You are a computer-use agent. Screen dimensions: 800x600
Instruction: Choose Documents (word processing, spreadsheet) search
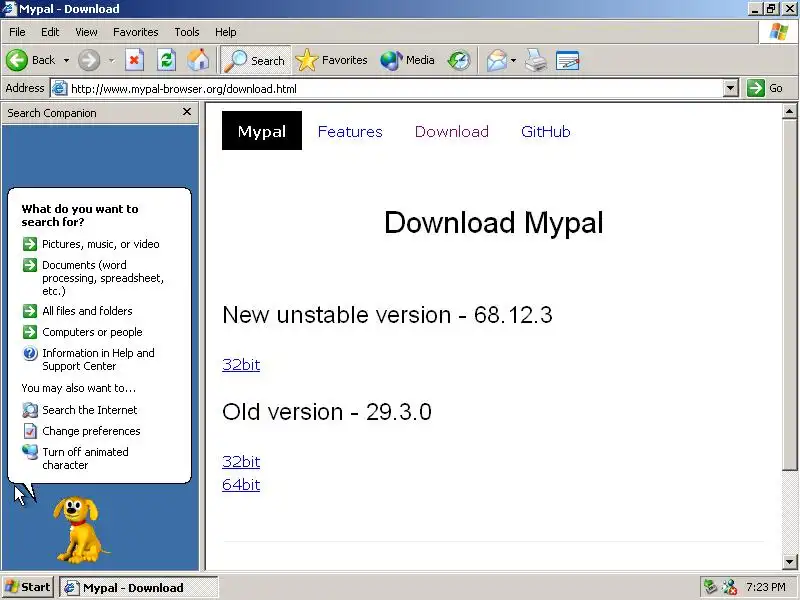93,278
